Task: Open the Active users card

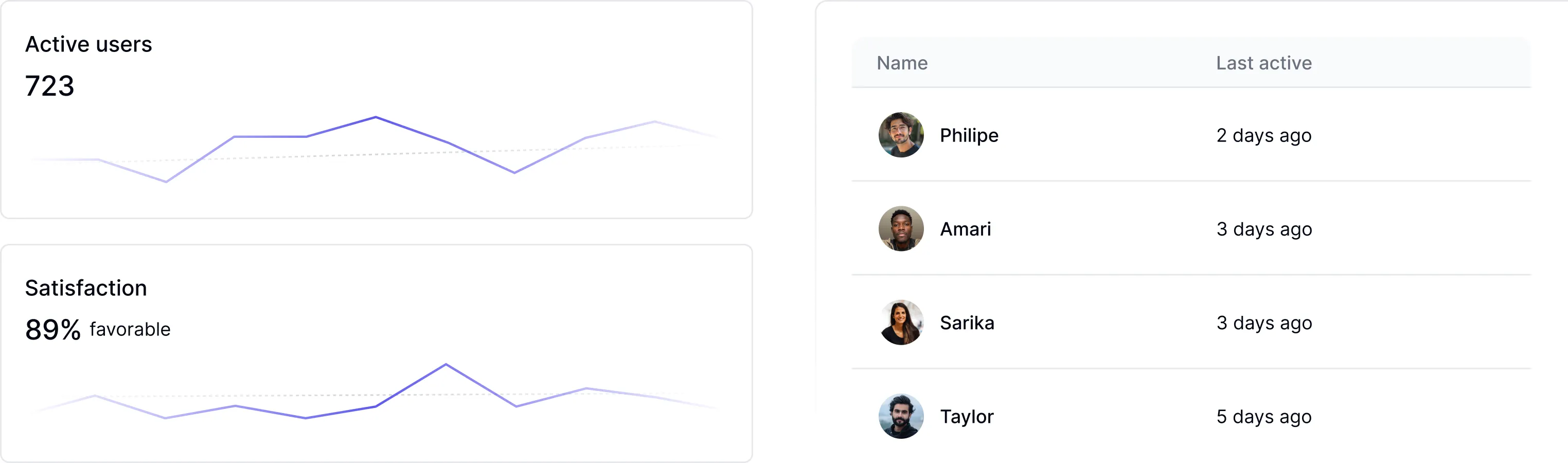Action: [378, 110]
